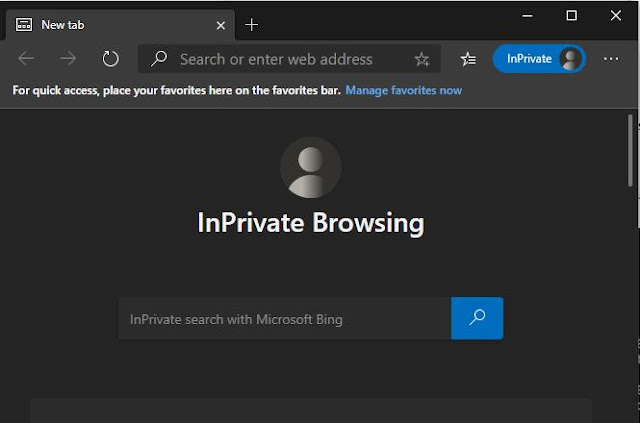Click the small avatar in the InPrivate pill
Image resolution: width=640 pixels, height=423 pixels.
[571, 59]
